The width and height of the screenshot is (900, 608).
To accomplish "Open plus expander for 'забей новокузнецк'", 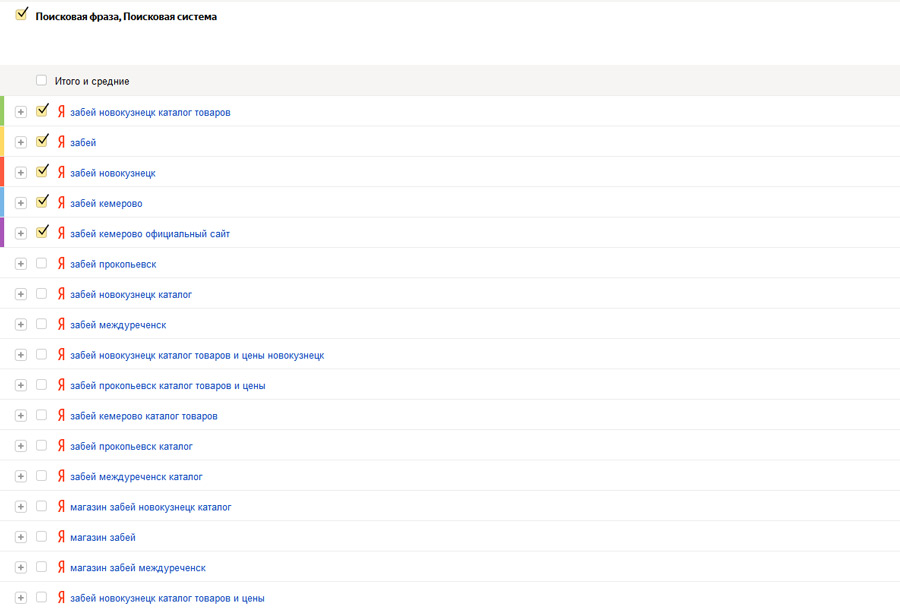I will pos(21,173).
